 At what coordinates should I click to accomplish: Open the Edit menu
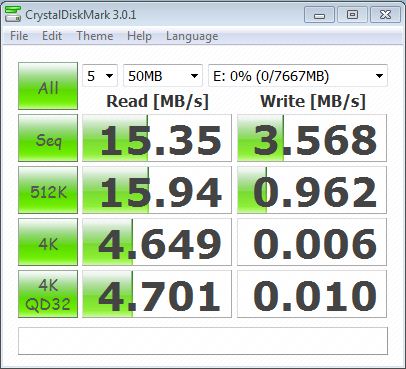52,36
